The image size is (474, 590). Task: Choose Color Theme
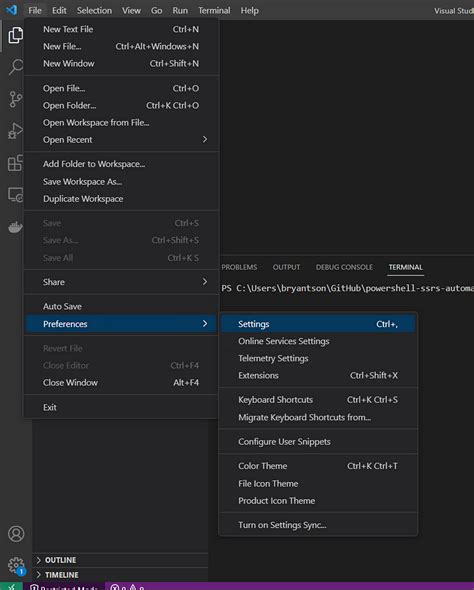(318, 466)
